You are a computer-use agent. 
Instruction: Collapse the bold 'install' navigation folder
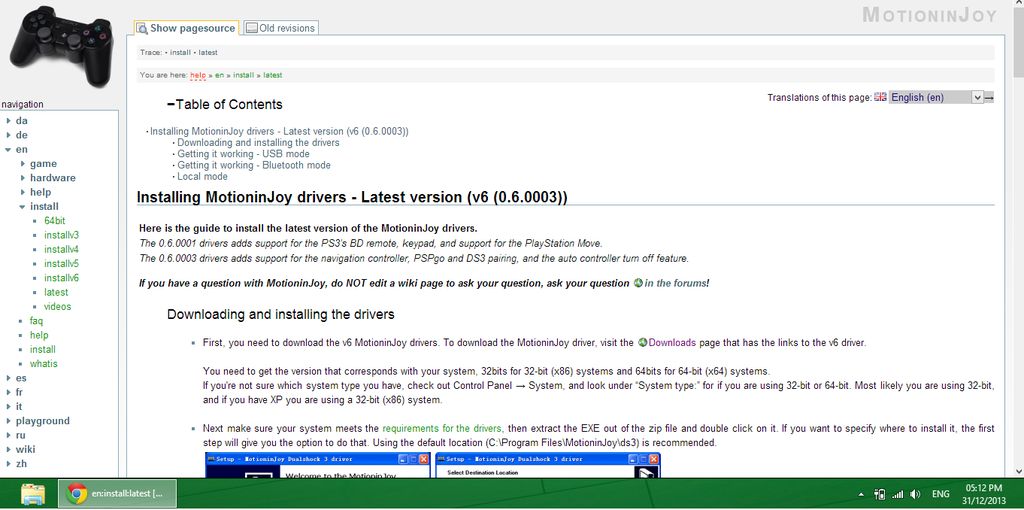tap(23, 206)
